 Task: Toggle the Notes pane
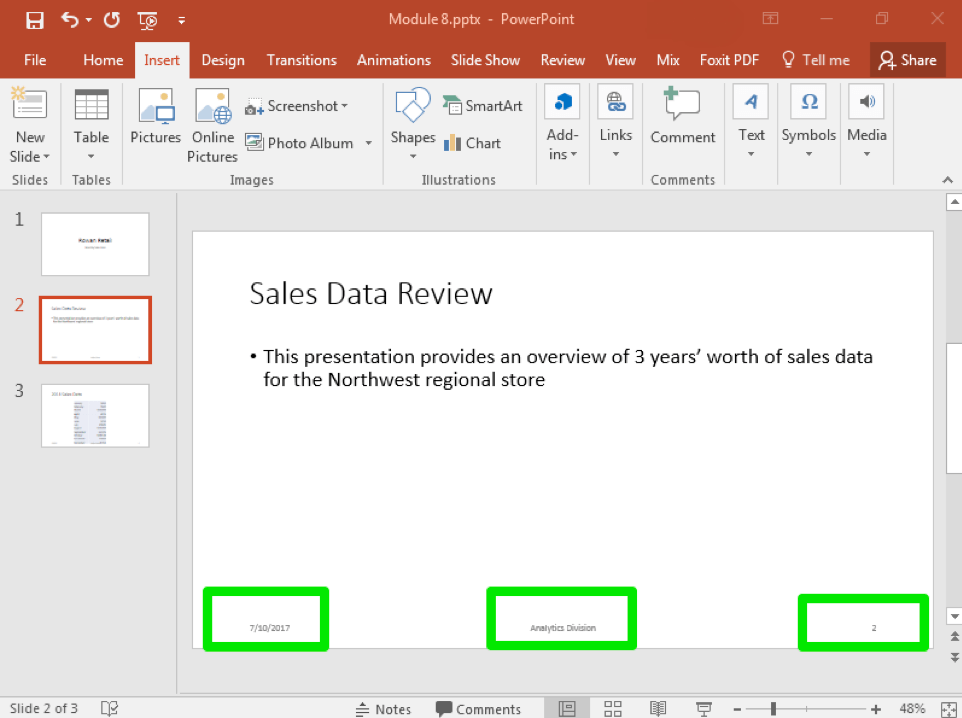coord(383,709)
